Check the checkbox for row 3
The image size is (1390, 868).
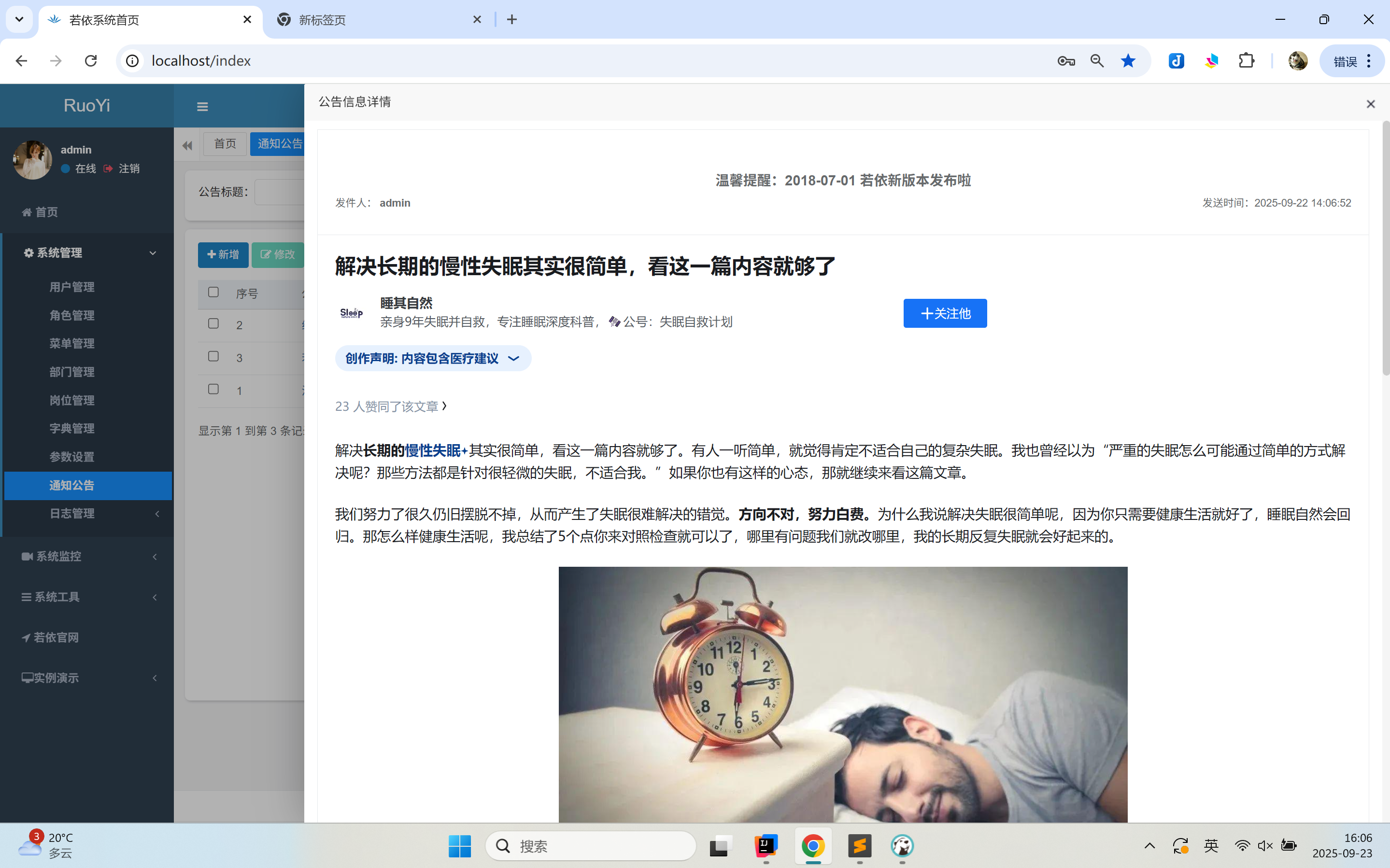213,356
